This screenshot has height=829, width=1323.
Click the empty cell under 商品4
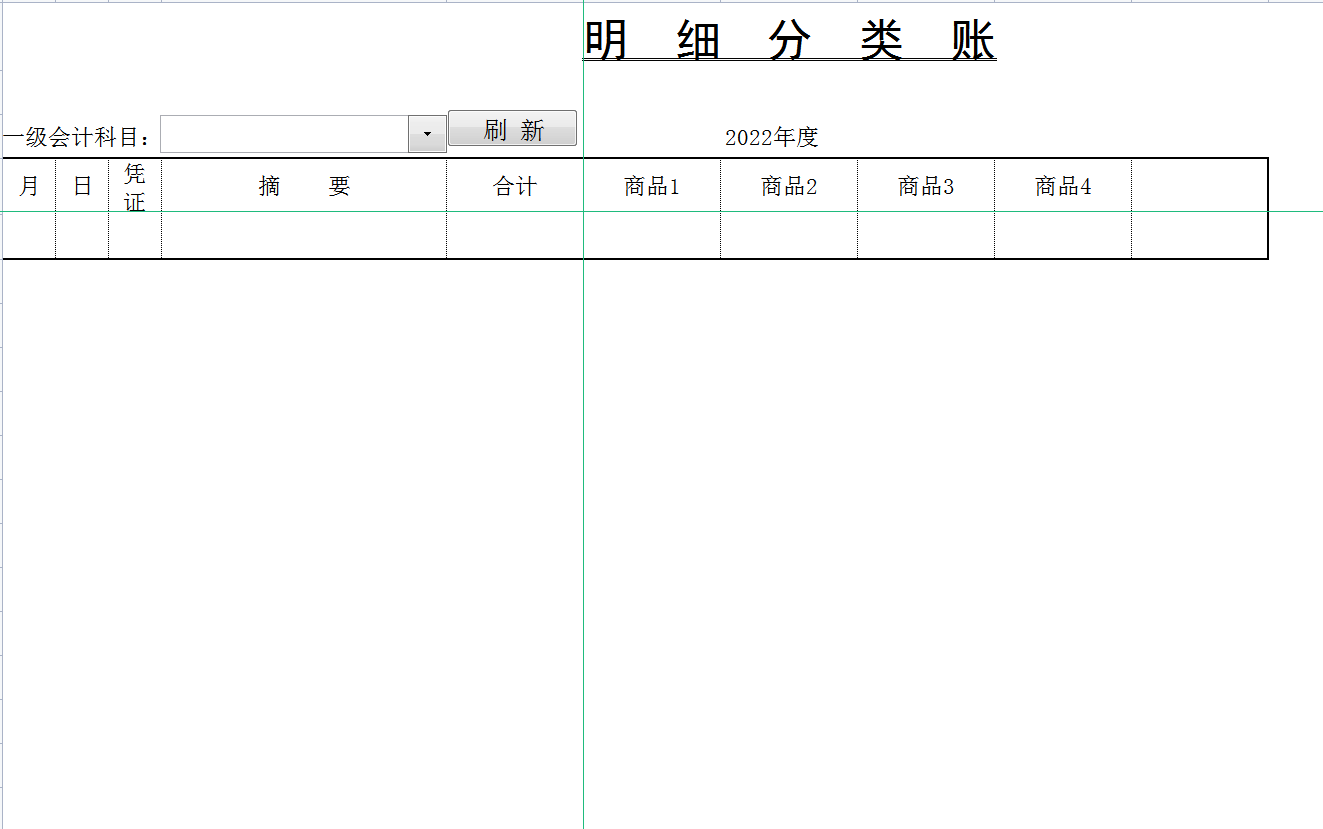click(x=1063, y=235)
